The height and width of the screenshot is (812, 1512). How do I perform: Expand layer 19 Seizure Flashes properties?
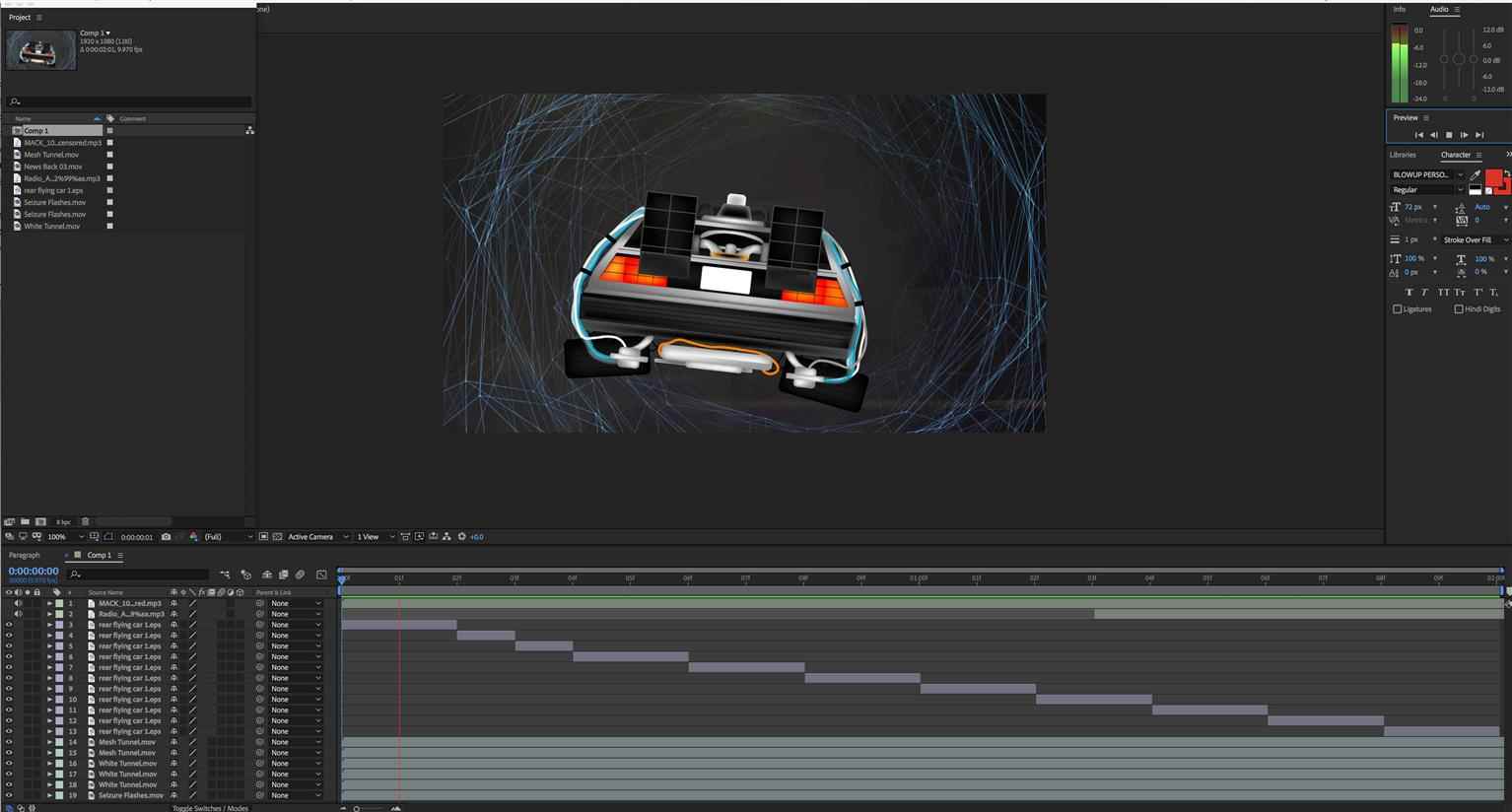tap(49, 795)
